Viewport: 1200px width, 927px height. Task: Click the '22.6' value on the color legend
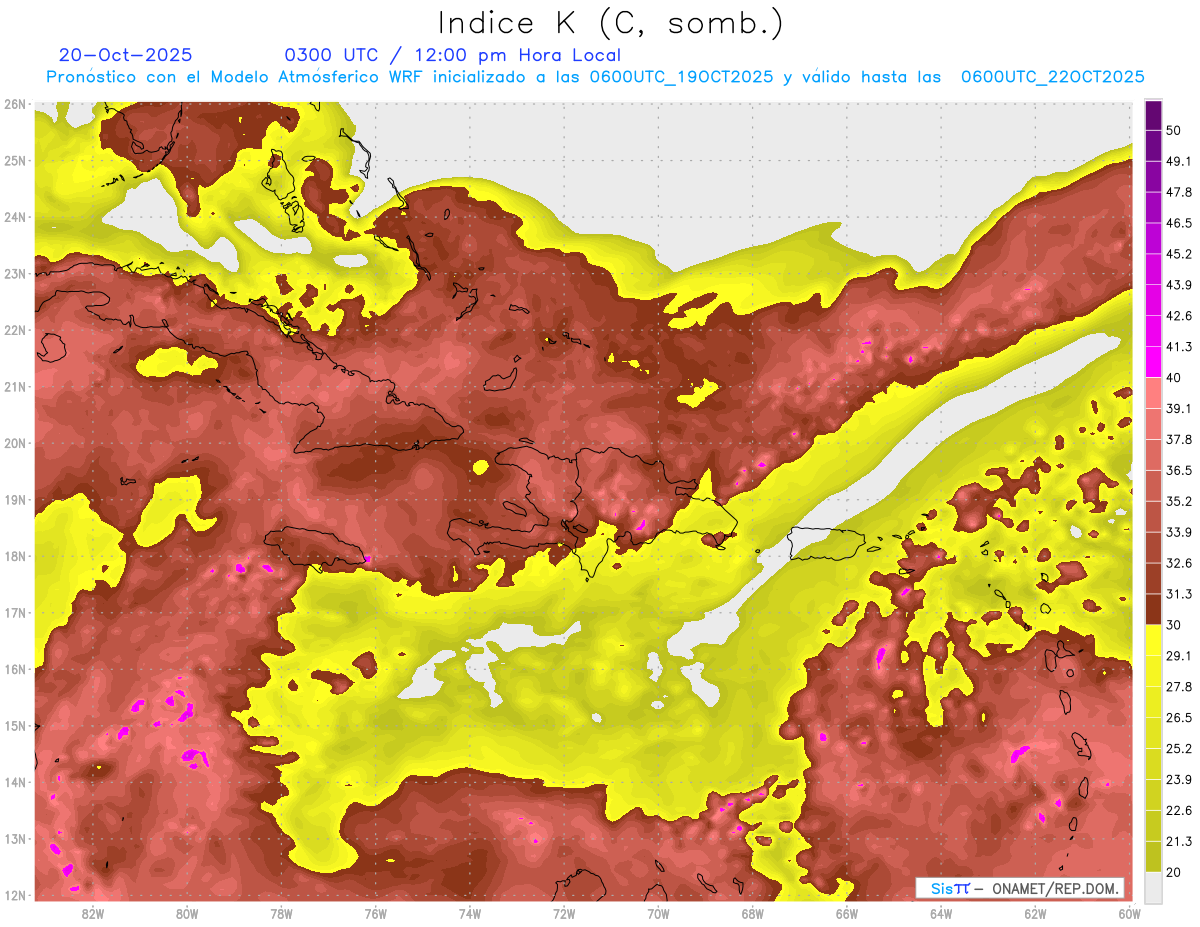click(1179, 810)
